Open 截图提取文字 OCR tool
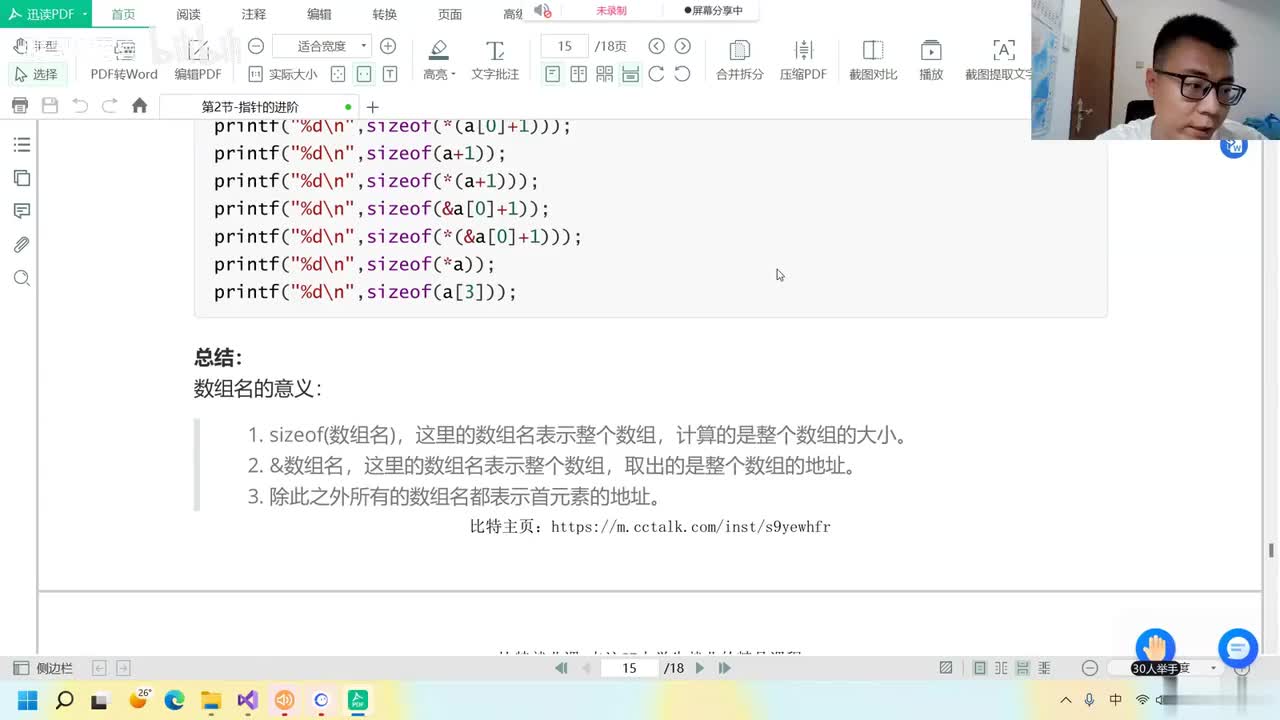 tap(998, 60)
